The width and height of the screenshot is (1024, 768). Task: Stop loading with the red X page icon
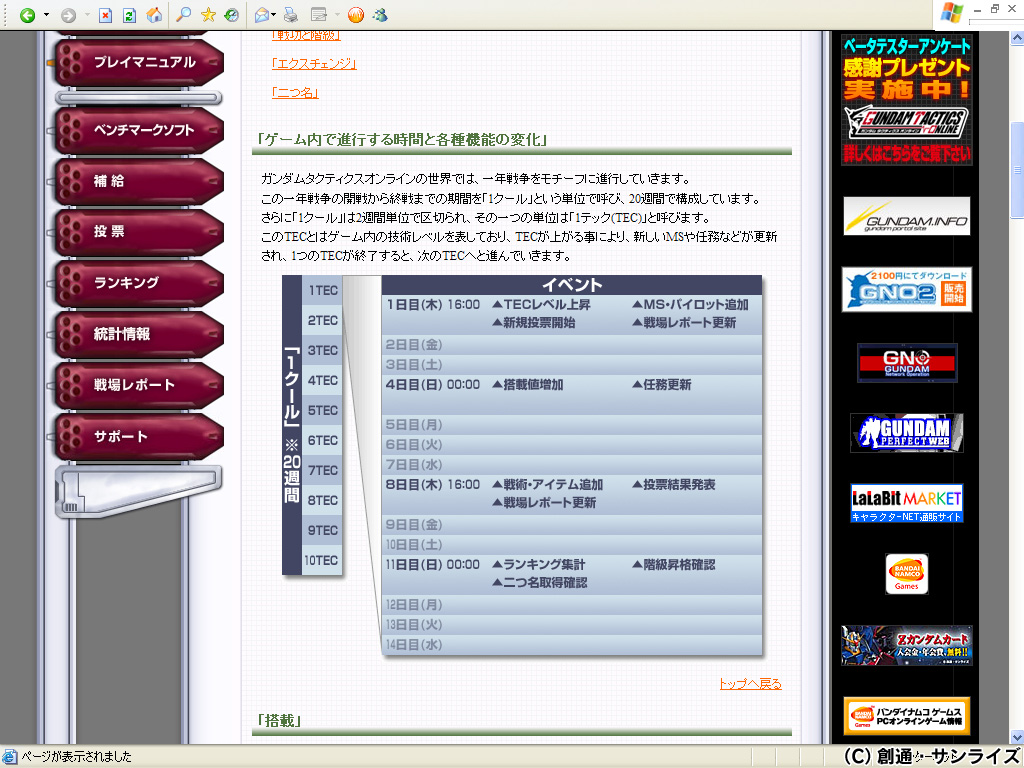coord(106,15)
